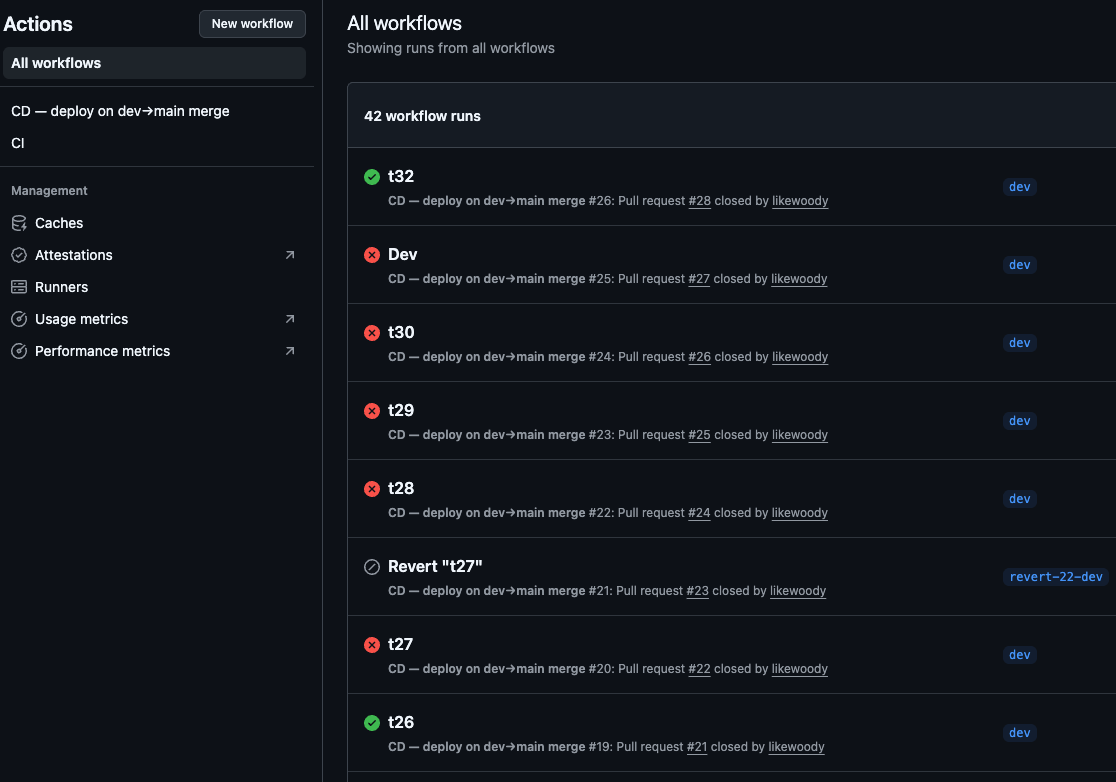Click the dev branch label on t26 run
This screenshot has height=782, width=1116.
coord(1019,733)
